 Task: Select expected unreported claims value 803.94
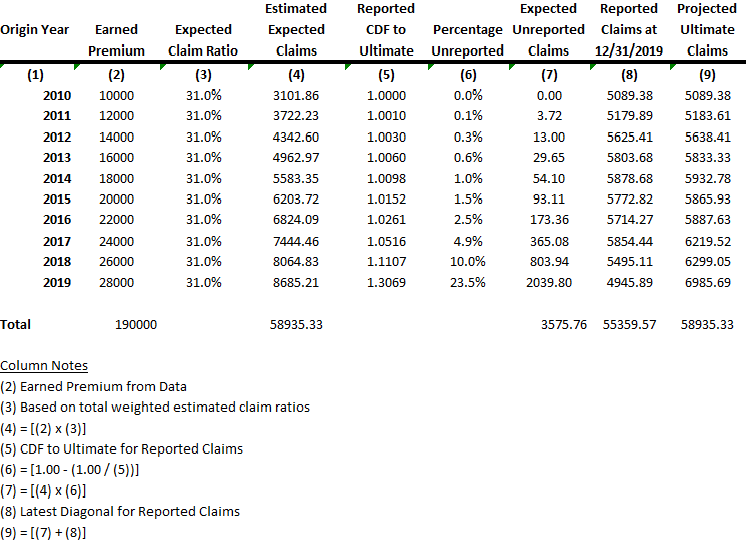click(x=549, y=261)
